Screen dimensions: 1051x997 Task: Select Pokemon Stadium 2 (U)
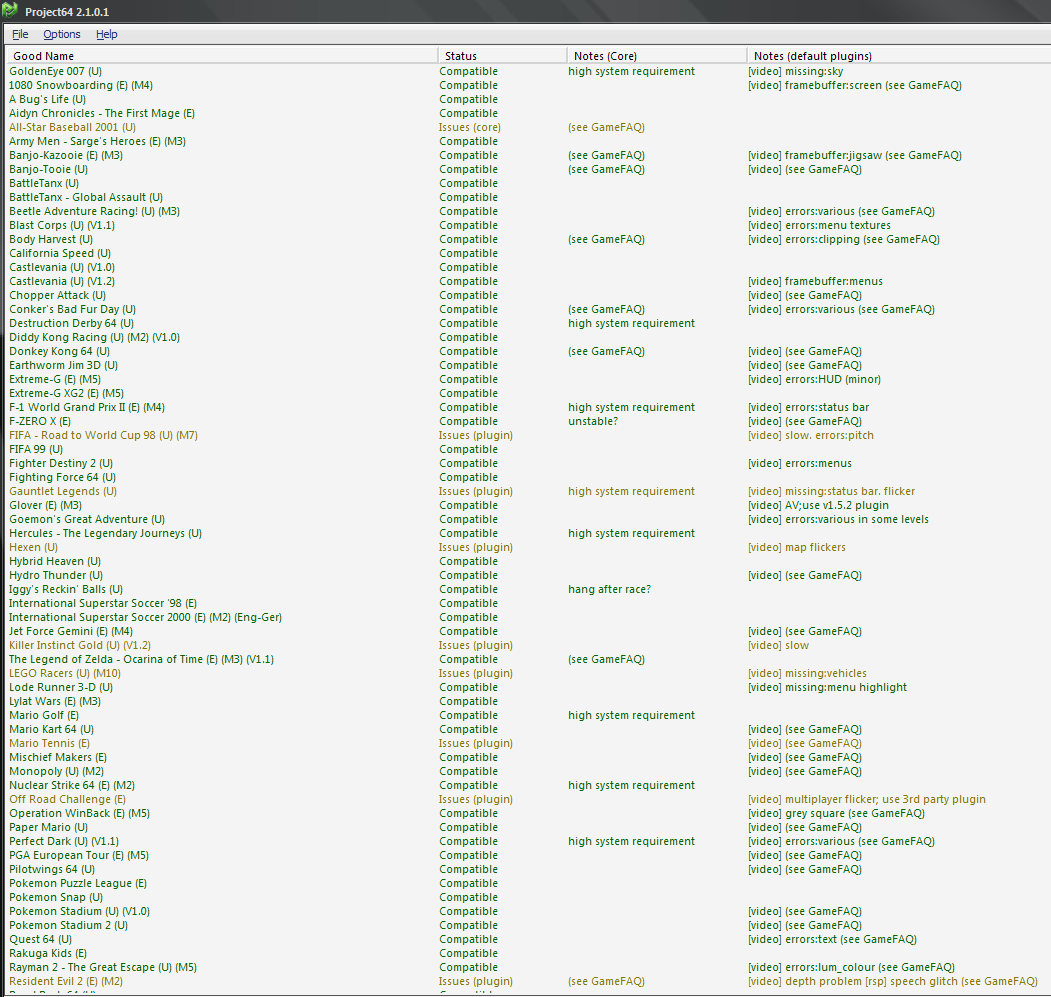[x=68, y=925]
